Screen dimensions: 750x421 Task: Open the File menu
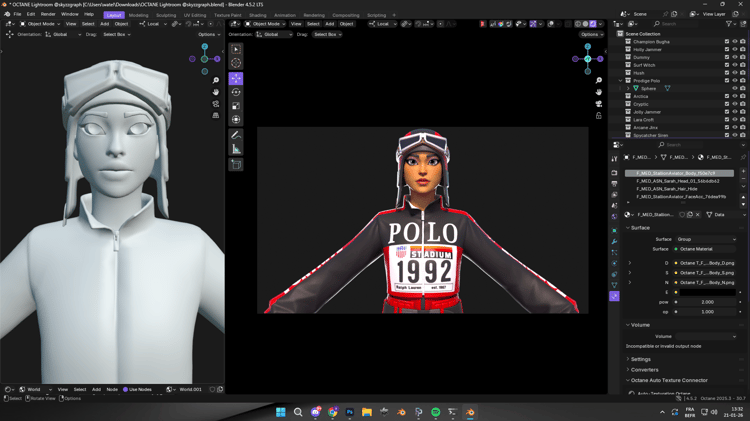point(17,14)
